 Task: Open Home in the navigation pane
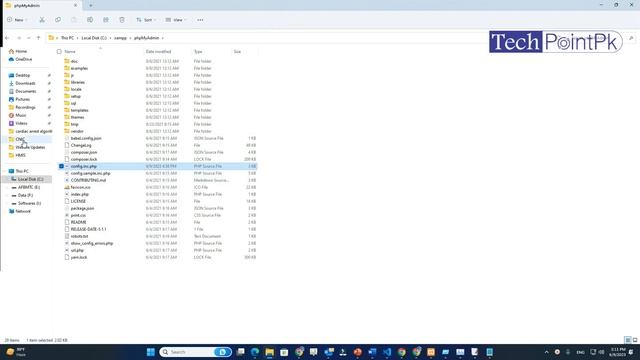(x=21, y=51)
